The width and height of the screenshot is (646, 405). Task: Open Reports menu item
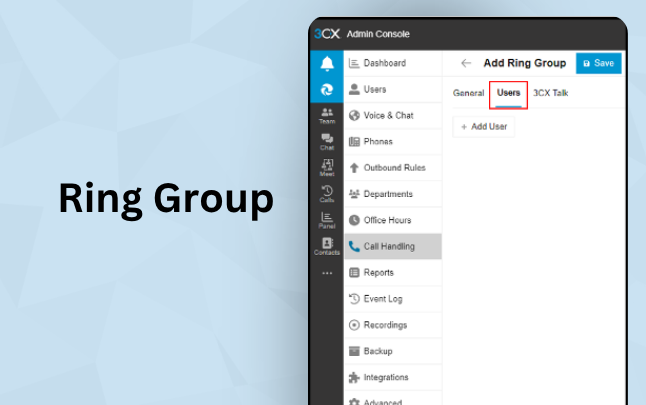(x=393, y=272)
